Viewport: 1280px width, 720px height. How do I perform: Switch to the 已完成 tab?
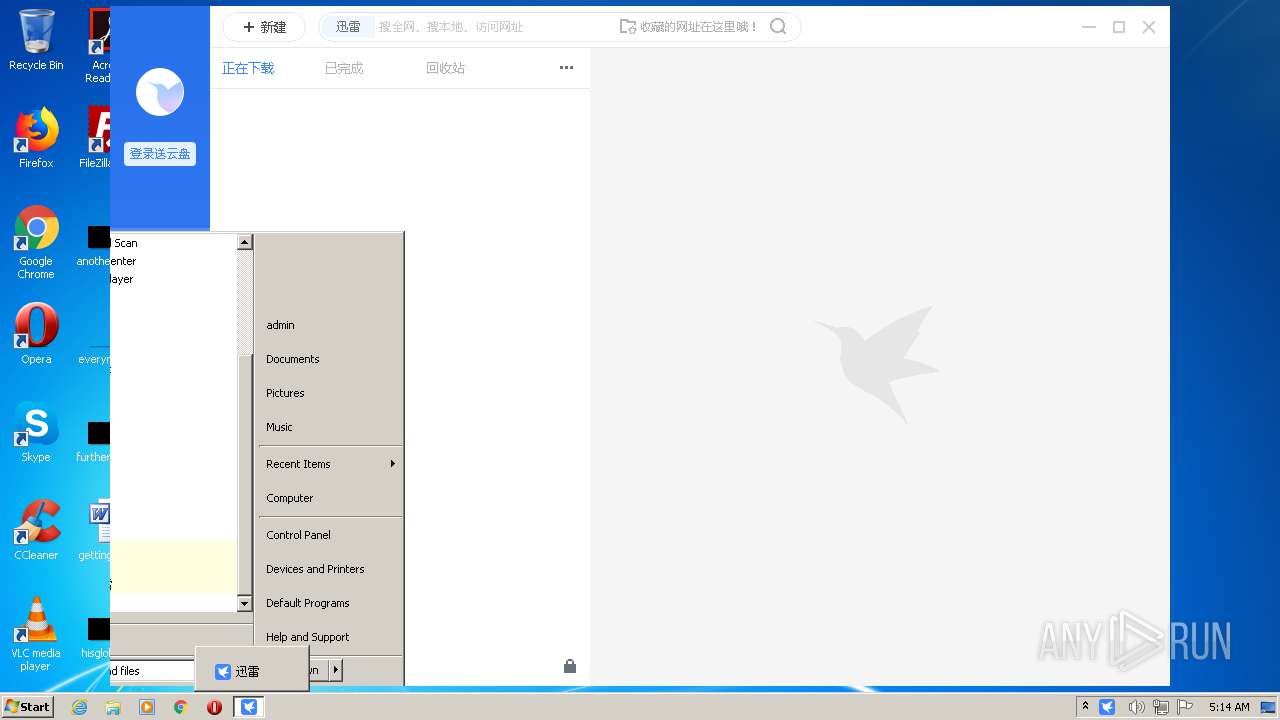(344, 68)
